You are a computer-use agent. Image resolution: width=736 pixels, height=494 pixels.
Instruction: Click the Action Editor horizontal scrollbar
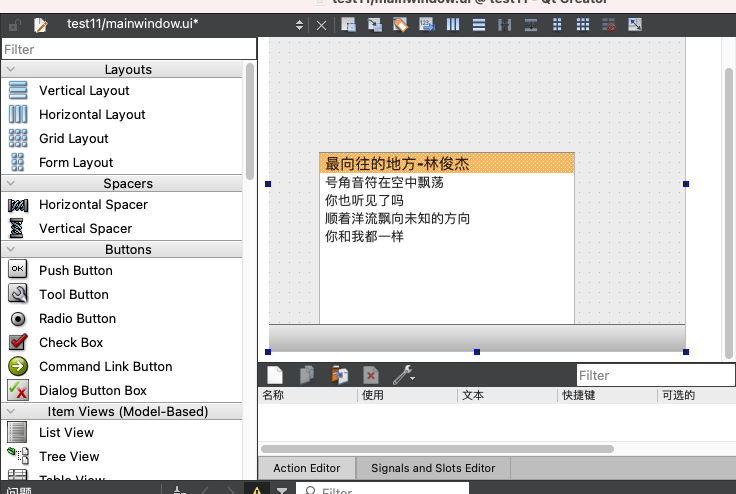(437, 449)
